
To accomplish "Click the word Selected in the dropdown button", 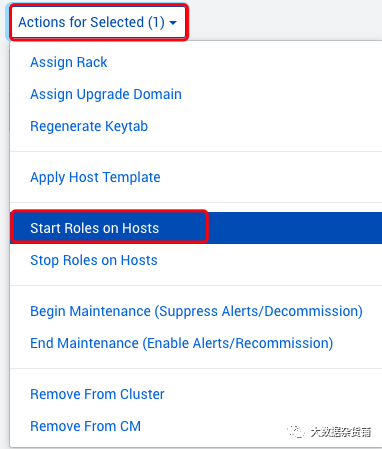I will coord(117,22).
